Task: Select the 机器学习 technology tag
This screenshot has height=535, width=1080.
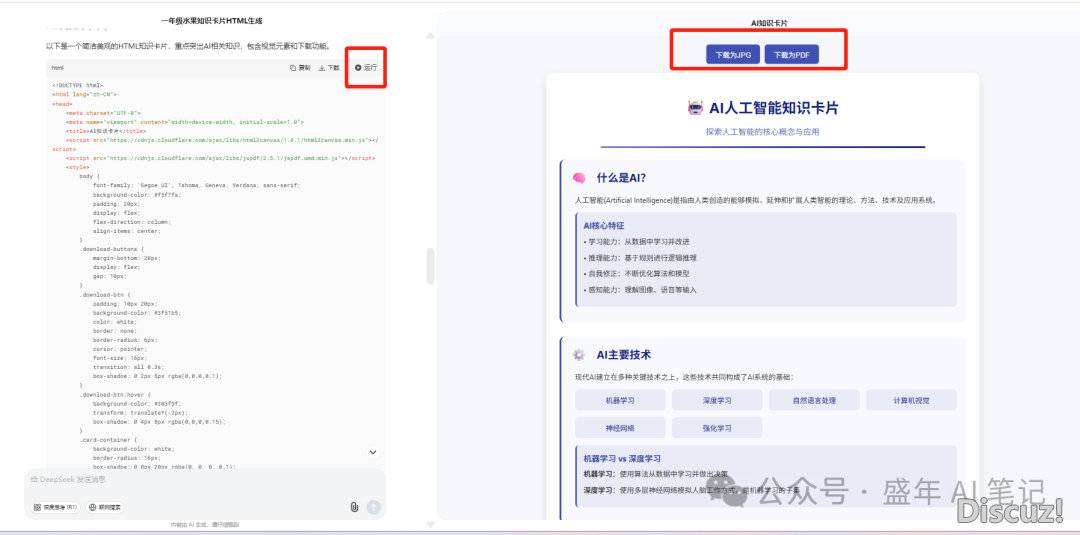Action: (x=620, y=400)
